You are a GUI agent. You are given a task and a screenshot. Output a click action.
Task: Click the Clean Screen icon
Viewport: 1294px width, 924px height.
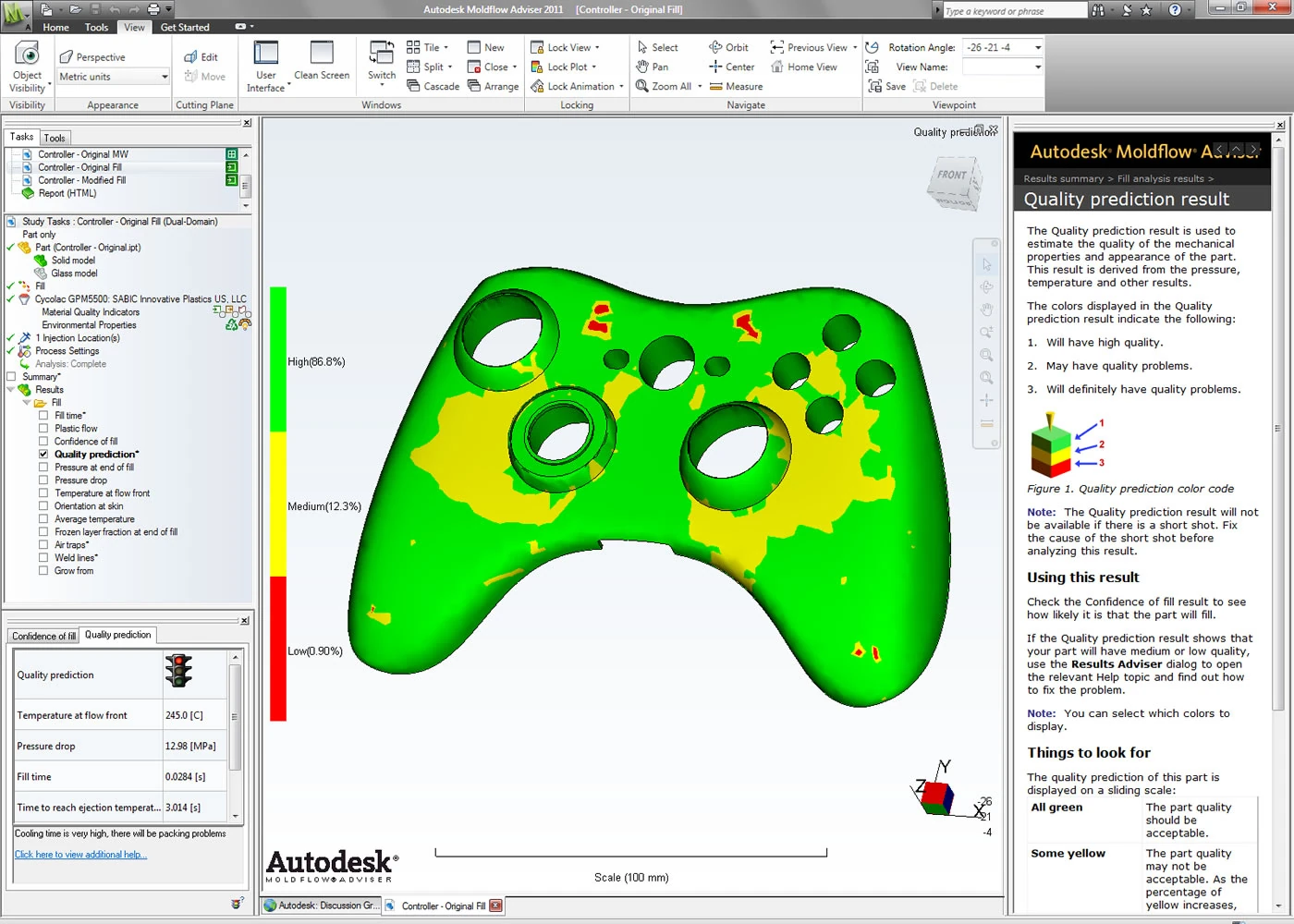[322, 62]
